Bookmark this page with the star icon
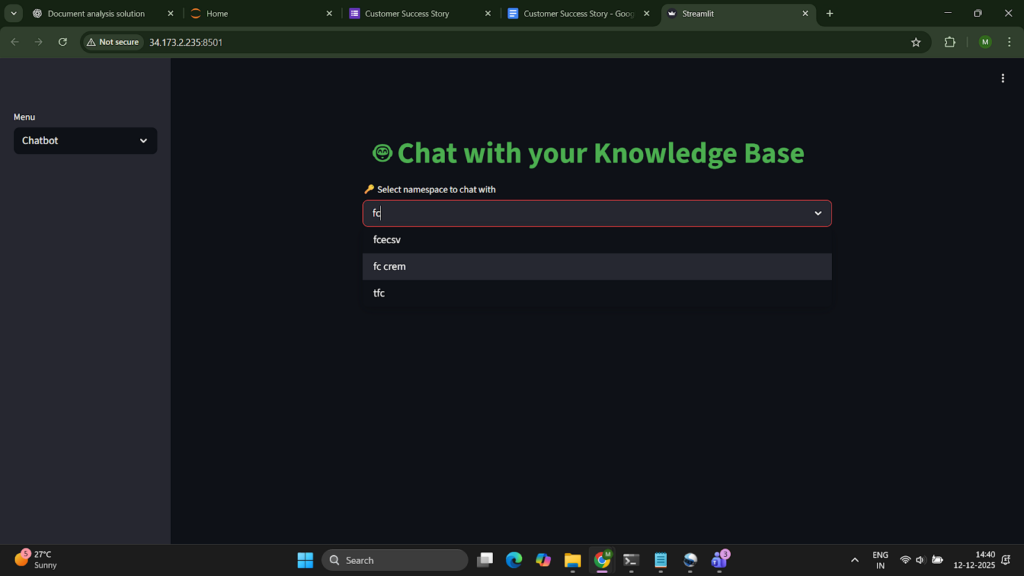This screenshot has width=1024, height=576. pyautogui.click(x=915, y=42)
